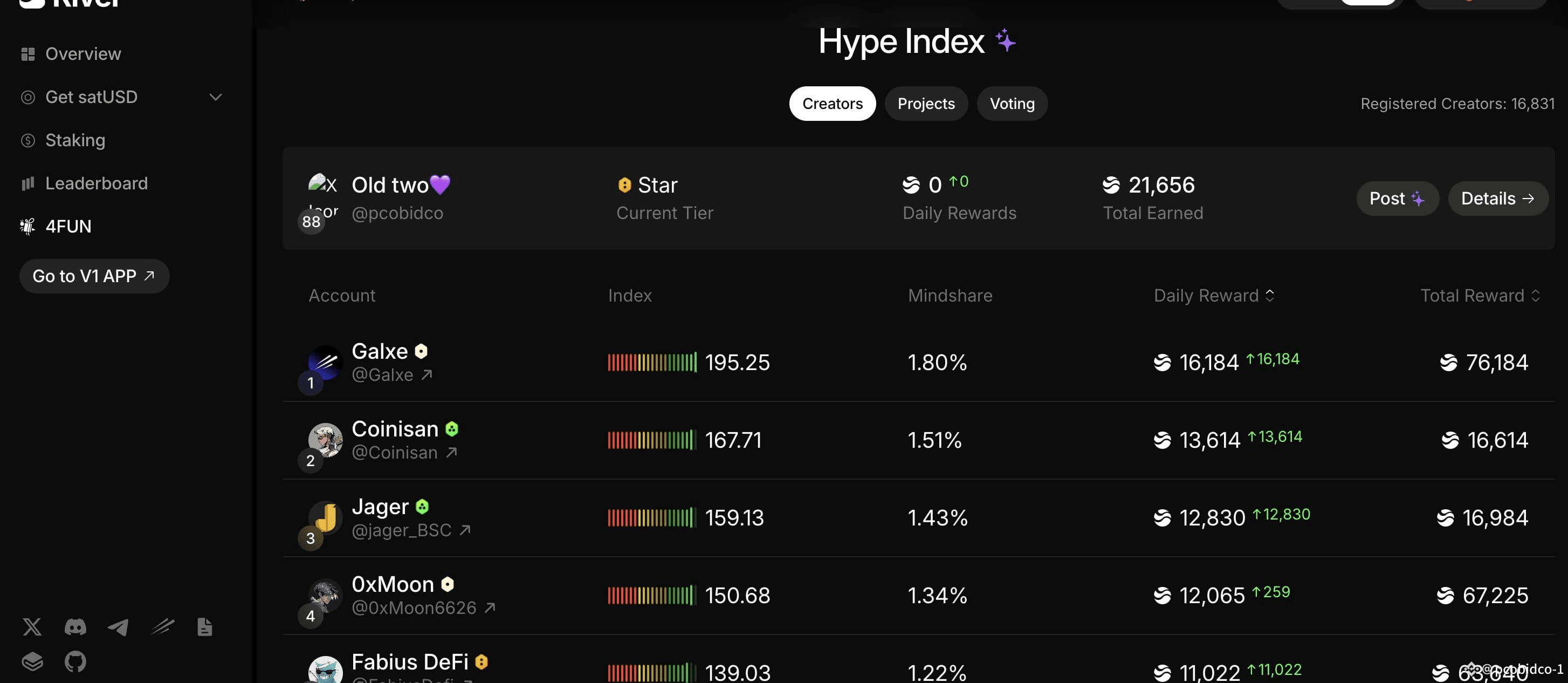Click Jager's yellow J avatar

click(325, 518)
